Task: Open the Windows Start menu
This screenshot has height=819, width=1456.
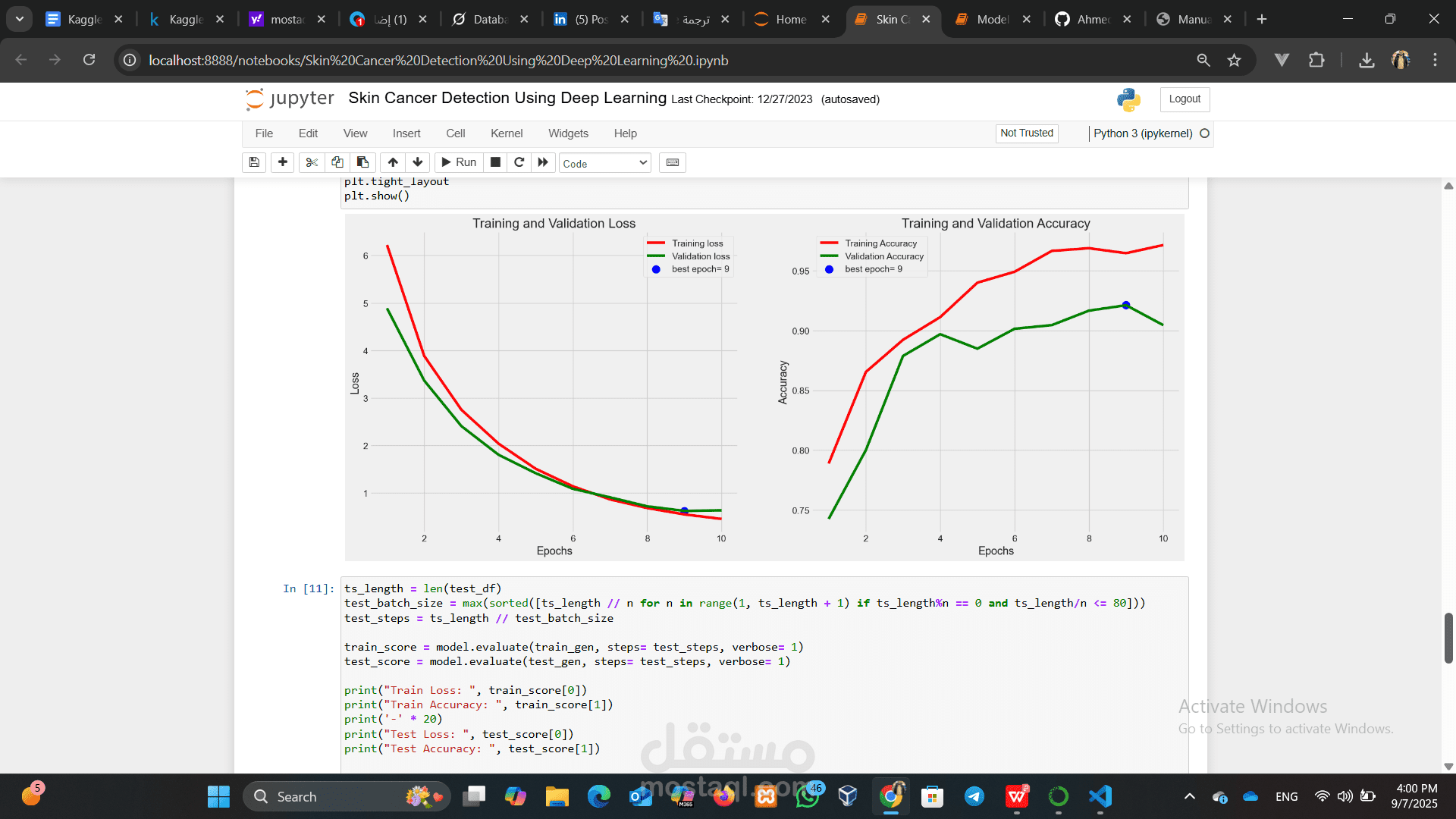Action: point(218,796)
